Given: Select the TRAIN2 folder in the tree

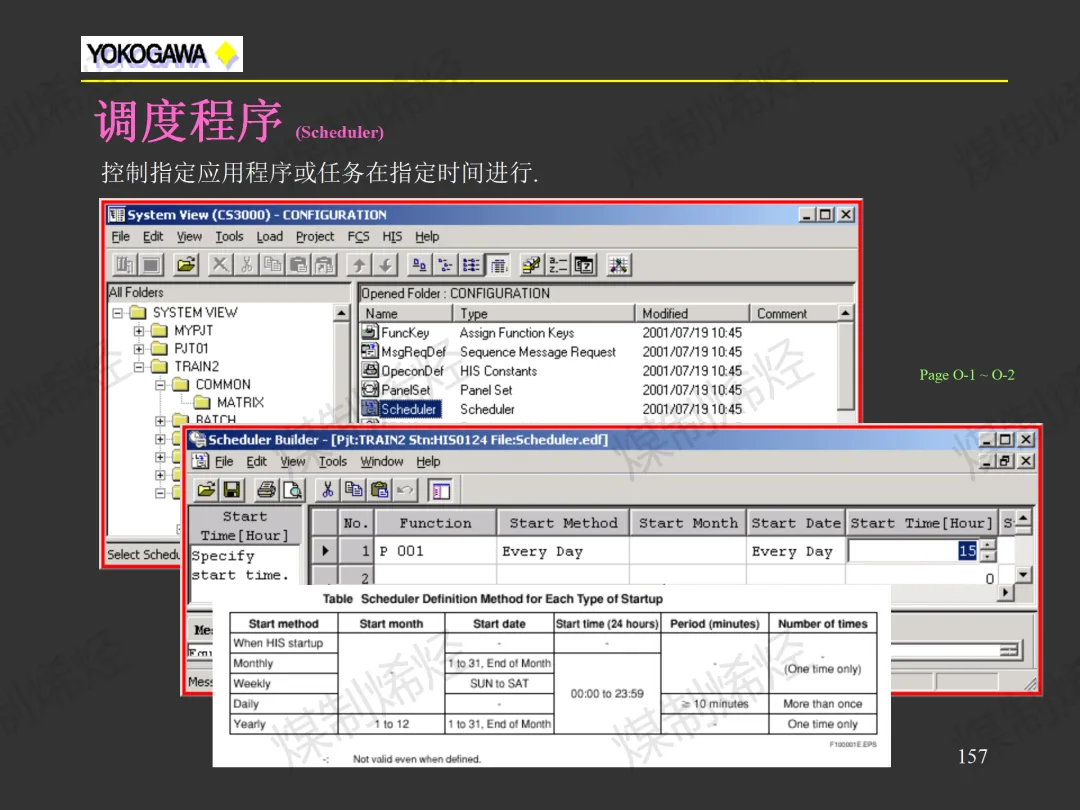Looking at the screenshot, I should coord(186,366).
